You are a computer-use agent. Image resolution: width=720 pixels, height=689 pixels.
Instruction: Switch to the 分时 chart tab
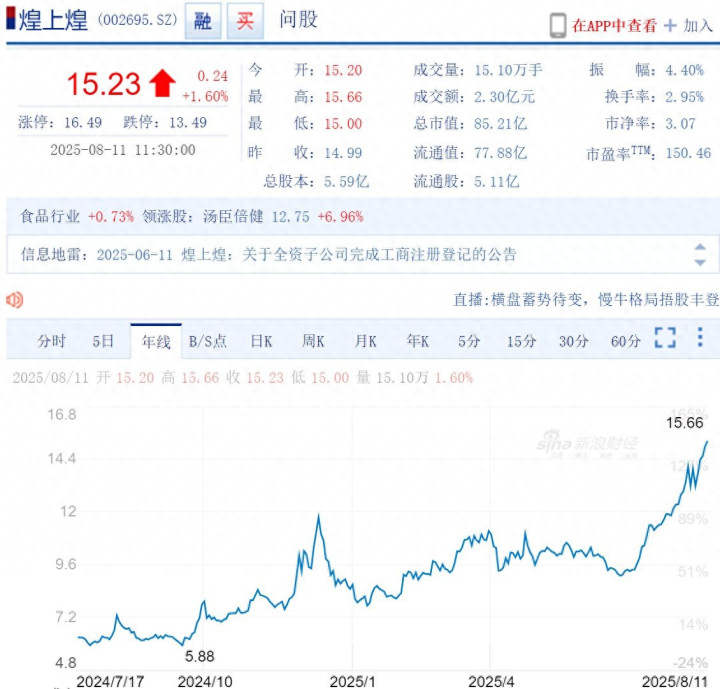pos(51,341)
